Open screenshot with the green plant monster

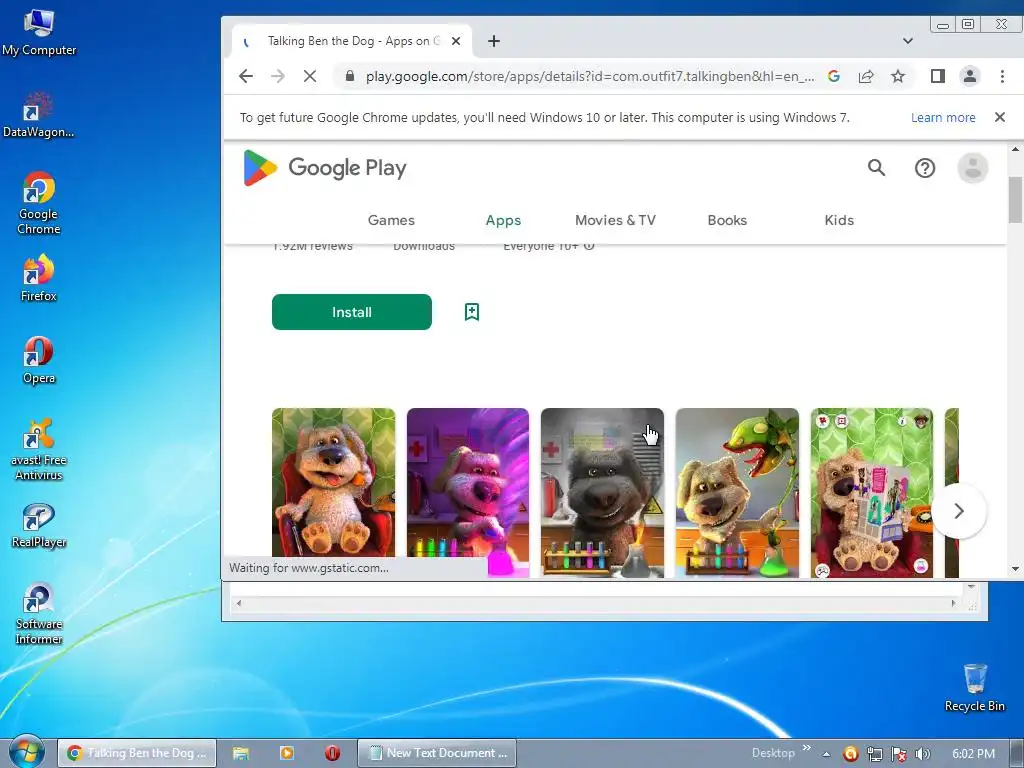pyautogui.click(x=737, y=492)
